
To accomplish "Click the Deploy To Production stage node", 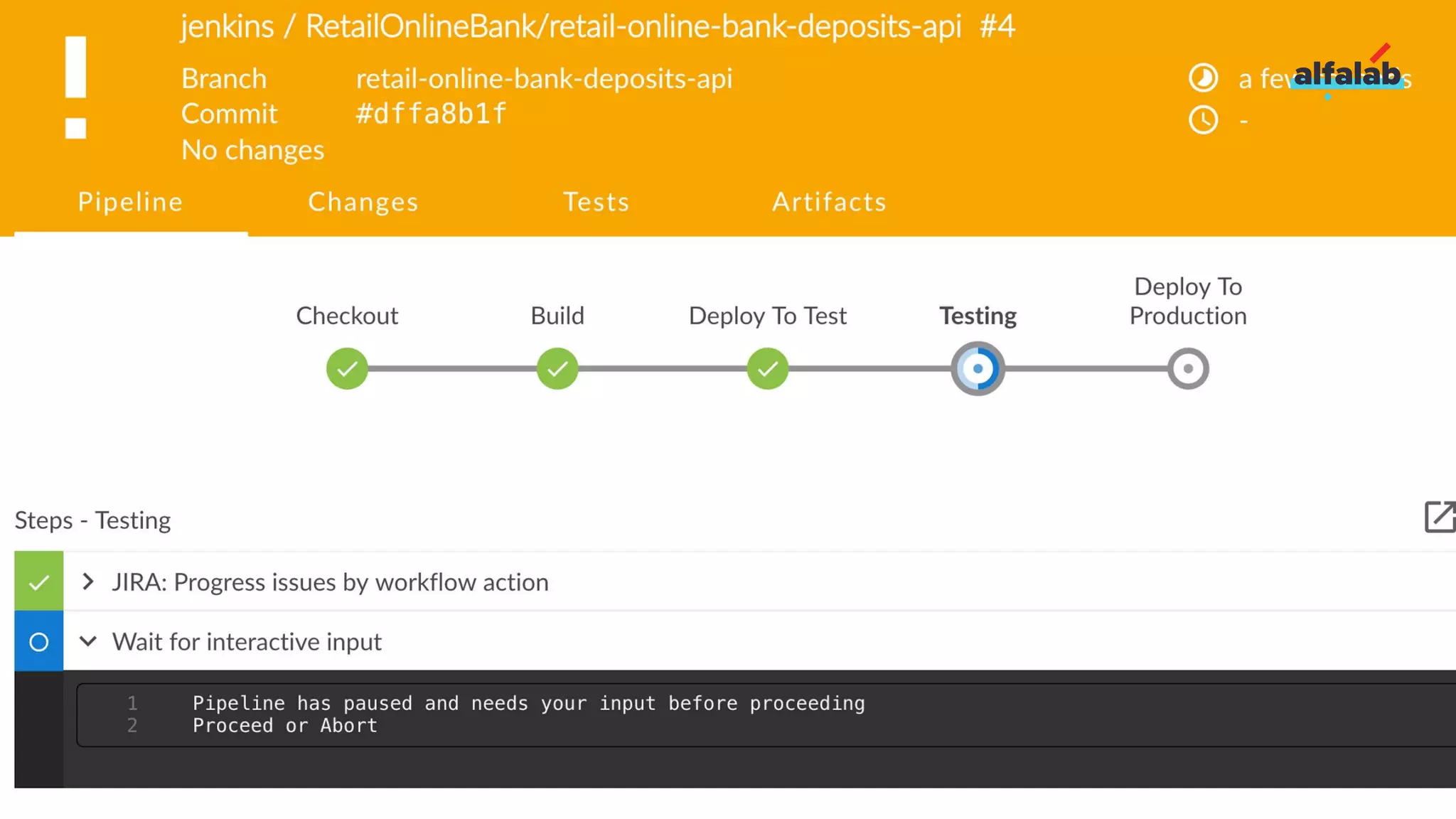I will tap(1188, 368).
